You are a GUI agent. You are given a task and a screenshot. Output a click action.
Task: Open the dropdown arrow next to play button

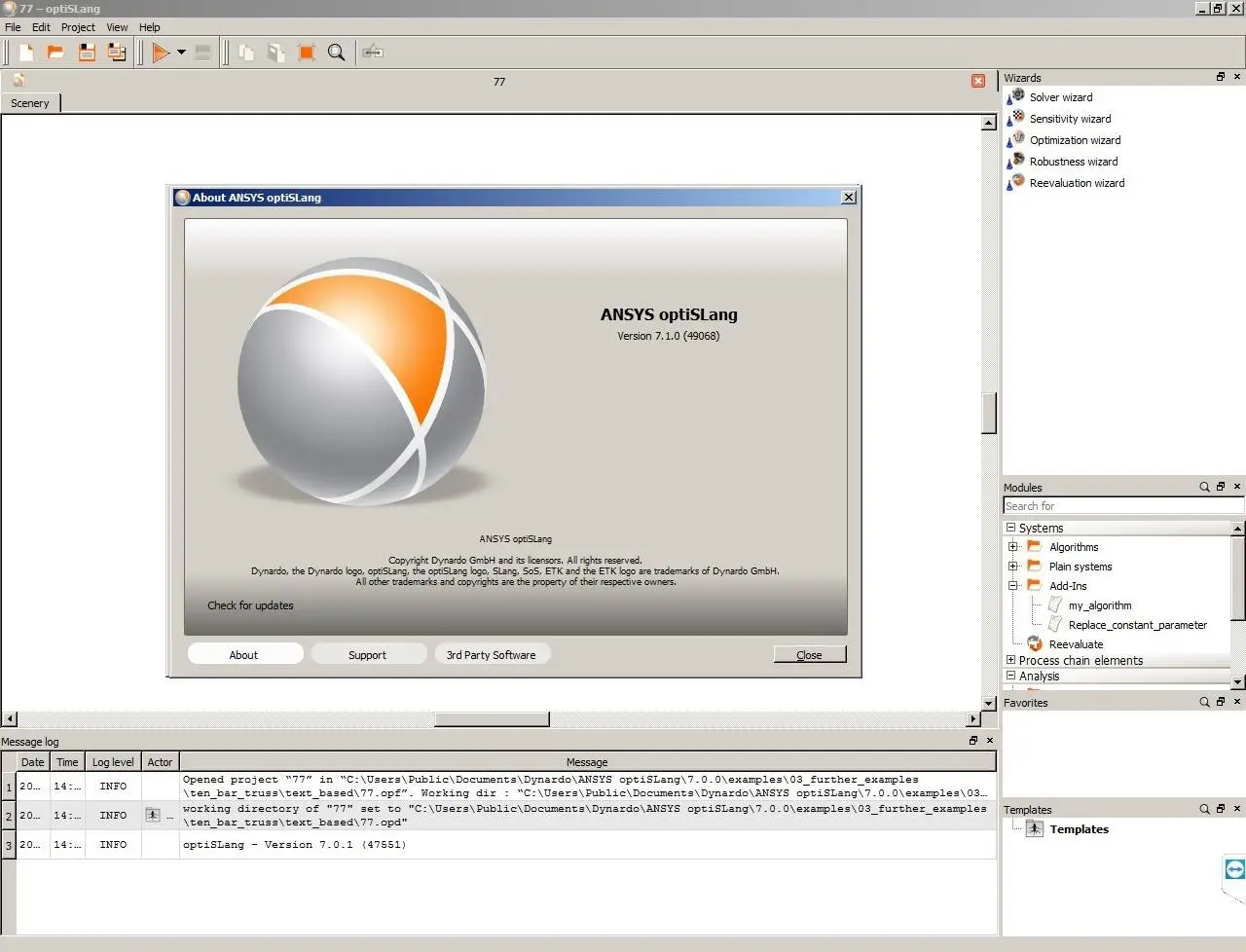click(181, 53)
